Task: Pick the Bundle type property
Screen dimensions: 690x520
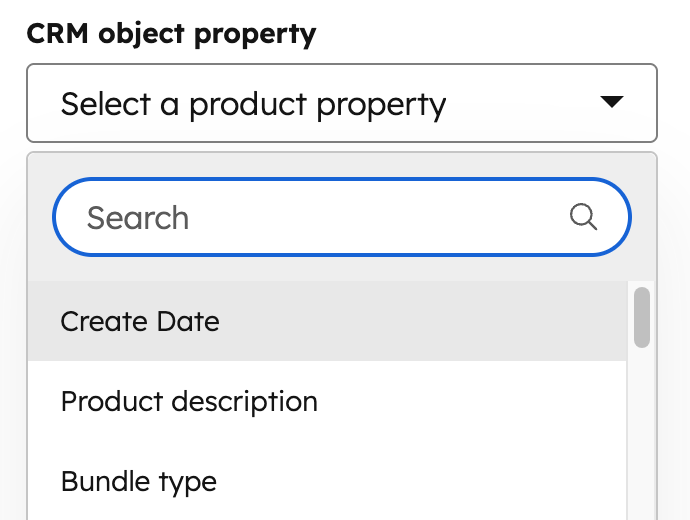Action: [139, 481]
